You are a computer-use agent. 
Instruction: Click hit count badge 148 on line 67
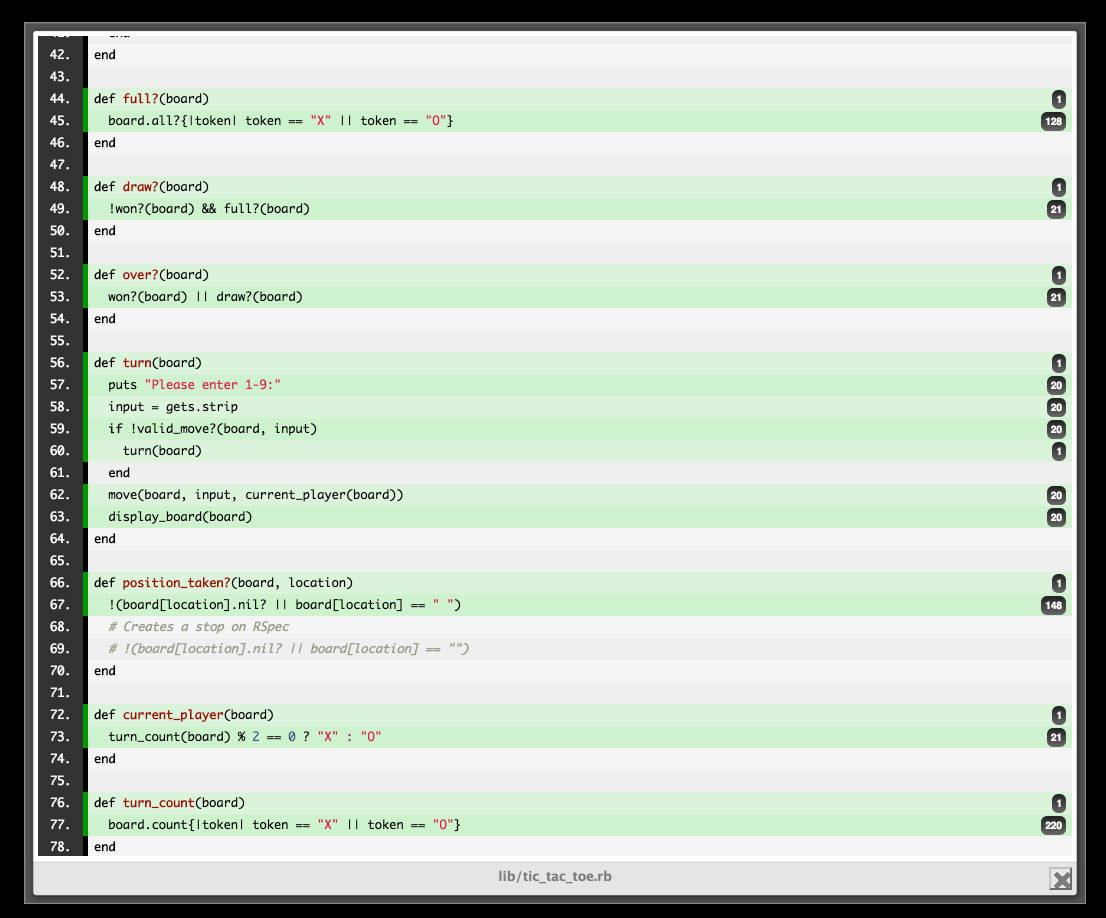pyautogui.click(x=1053, y=605)
